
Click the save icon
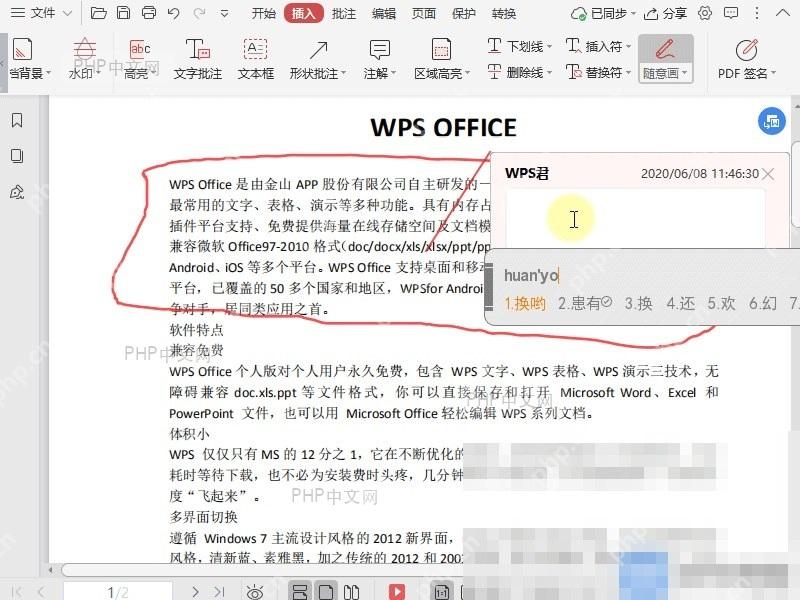click(123, 13)
